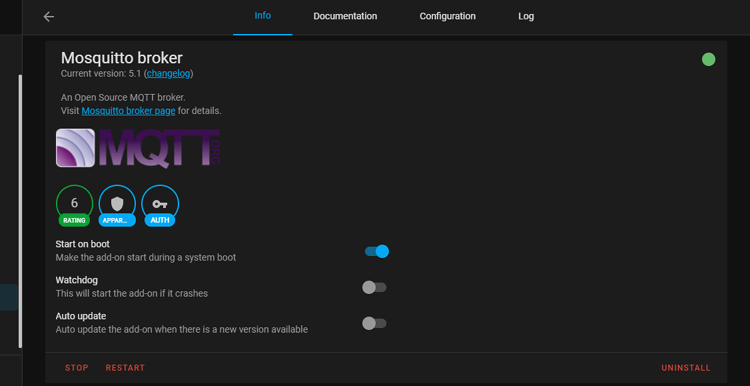Click the 'Auto update' label
750x386 pixels.
(x=81, y=316)
